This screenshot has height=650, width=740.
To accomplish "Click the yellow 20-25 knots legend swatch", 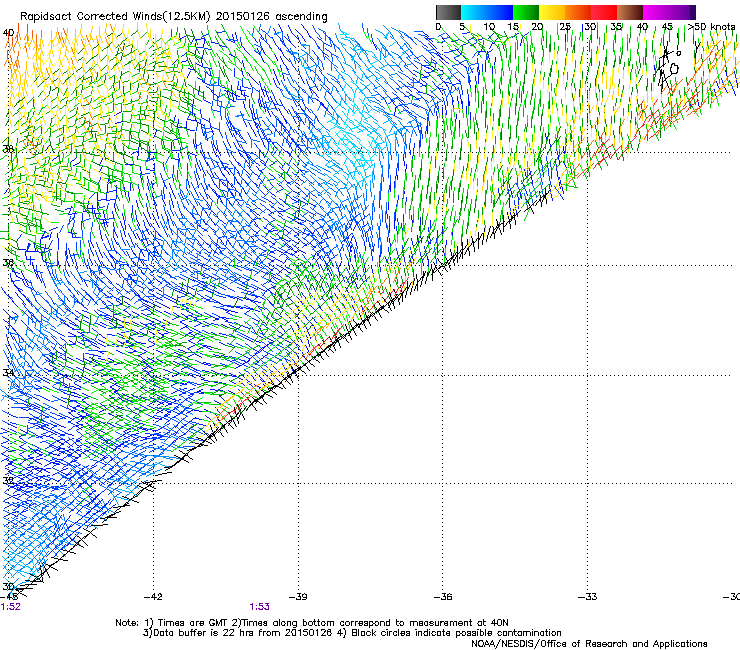I will pos(552,12).
